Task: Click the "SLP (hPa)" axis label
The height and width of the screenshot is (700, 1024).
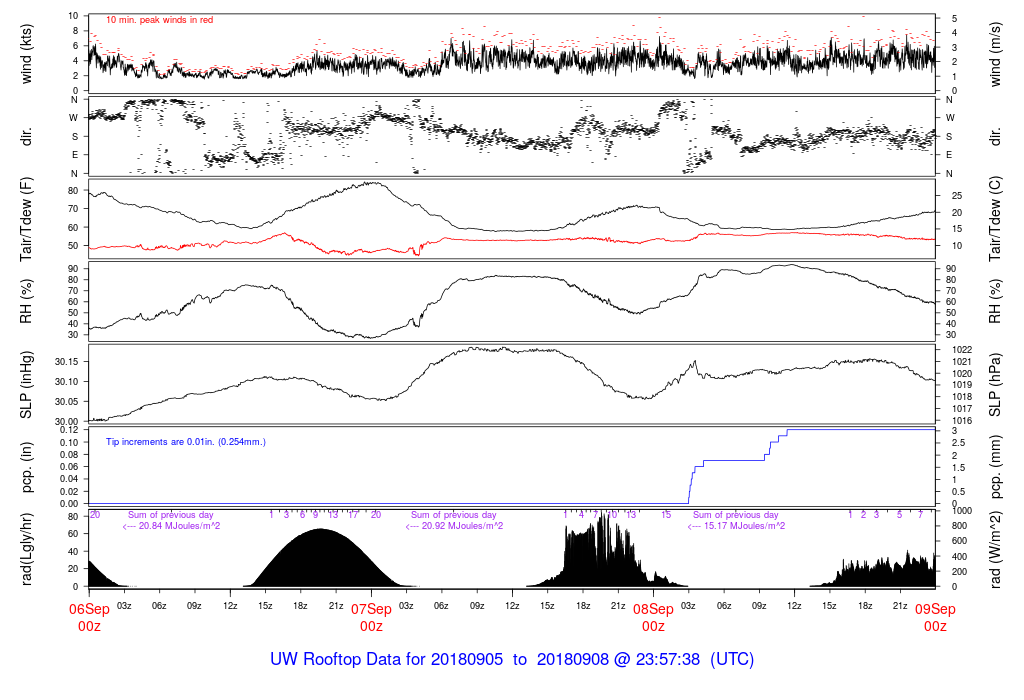Action: tap(995, 385)
